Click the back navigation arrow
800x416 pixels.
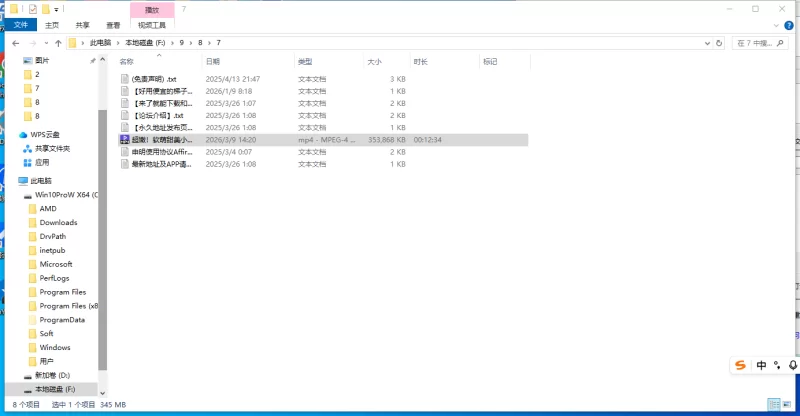(x=15, y=43)
